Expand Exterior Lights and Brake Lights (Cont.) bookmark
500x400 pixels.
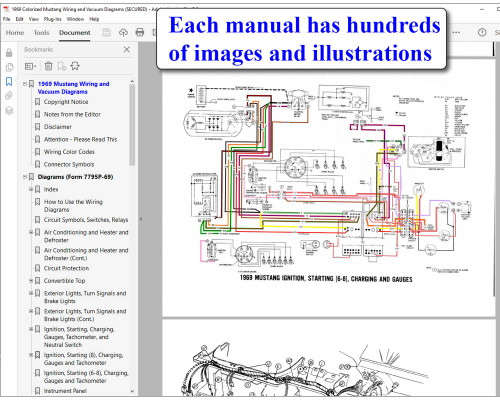31,311
